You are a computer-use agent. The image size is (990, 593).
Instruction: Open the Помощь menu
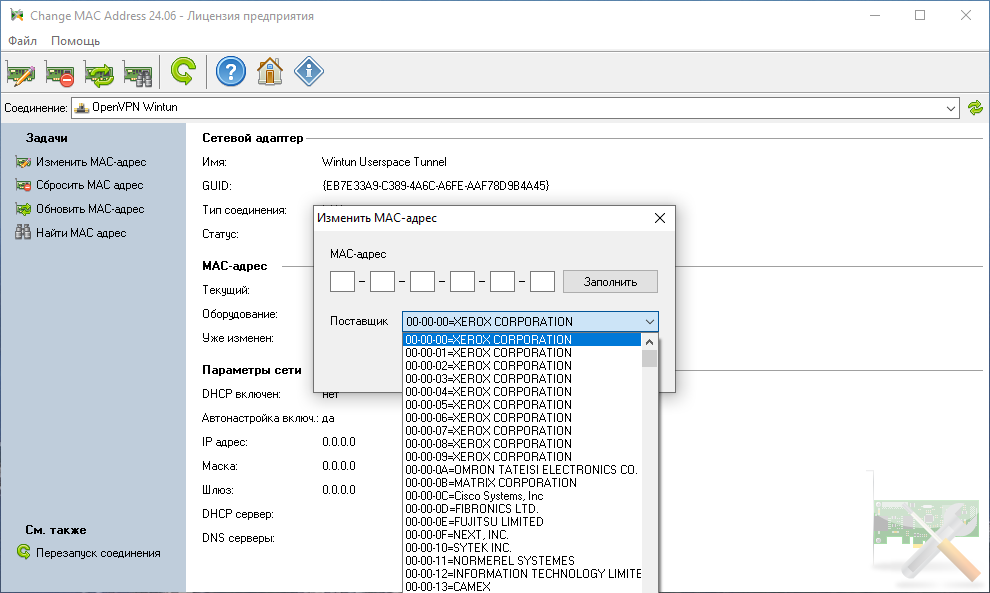(x=75, y=40)
